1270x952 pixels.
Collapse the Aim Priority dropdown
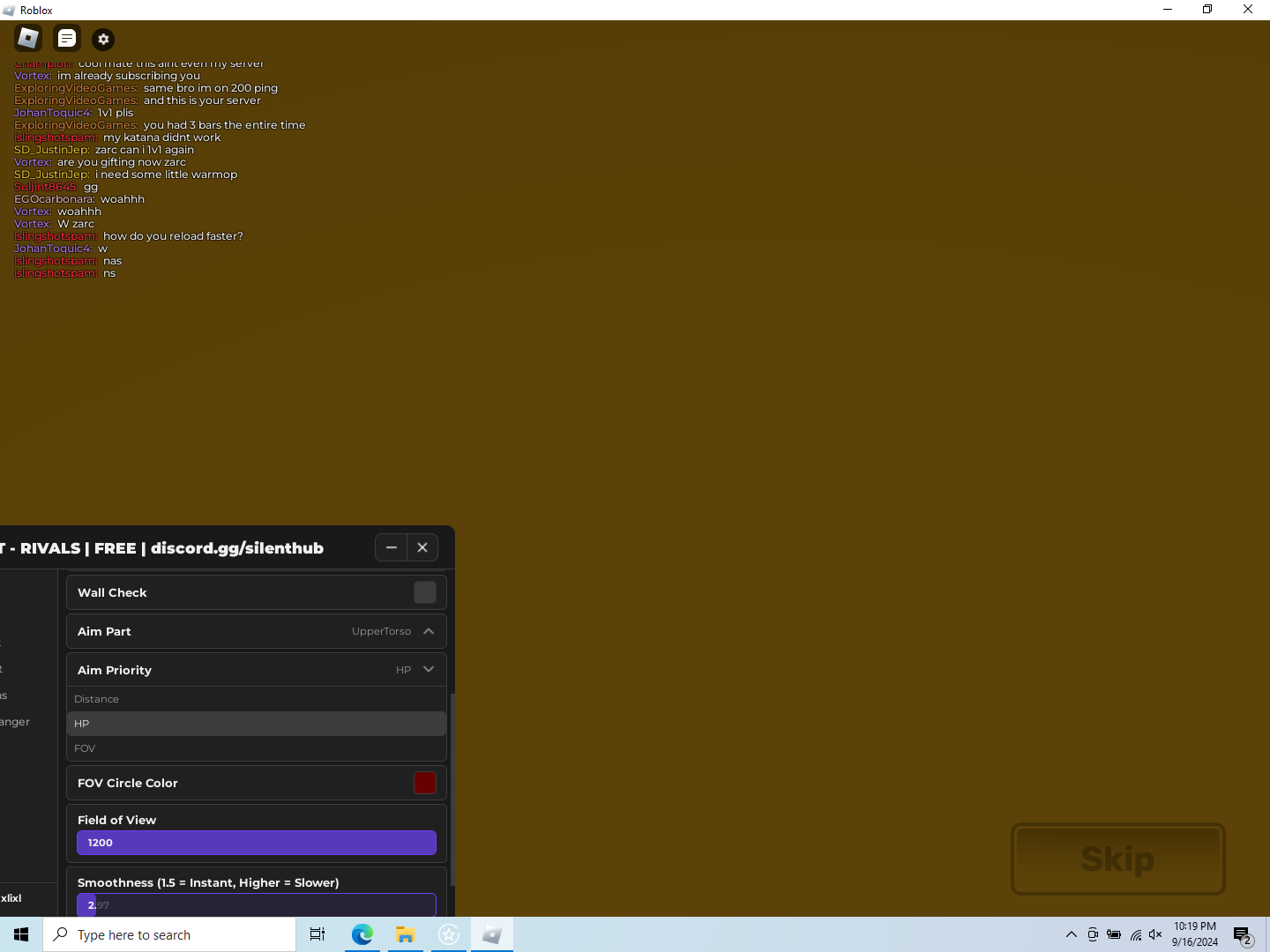pyautogui.click(x=429, y=670)
